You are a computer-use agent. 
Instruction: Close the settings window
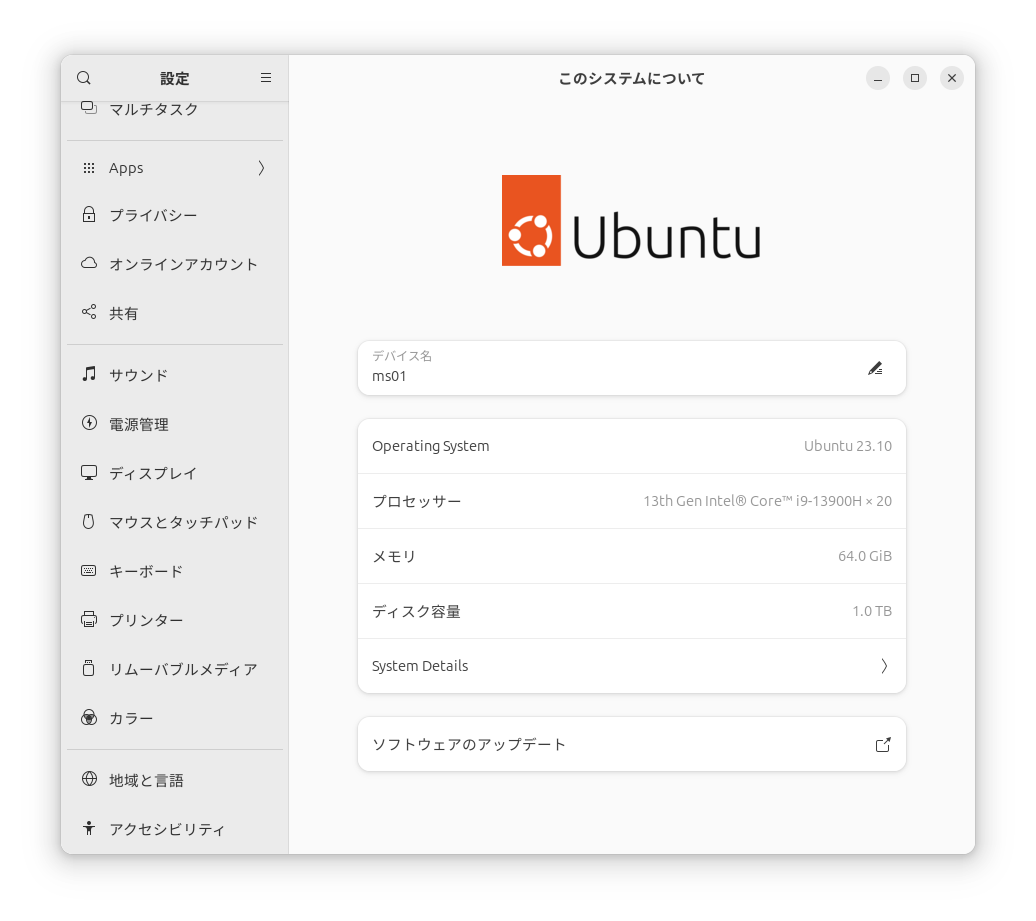[952, 78]
